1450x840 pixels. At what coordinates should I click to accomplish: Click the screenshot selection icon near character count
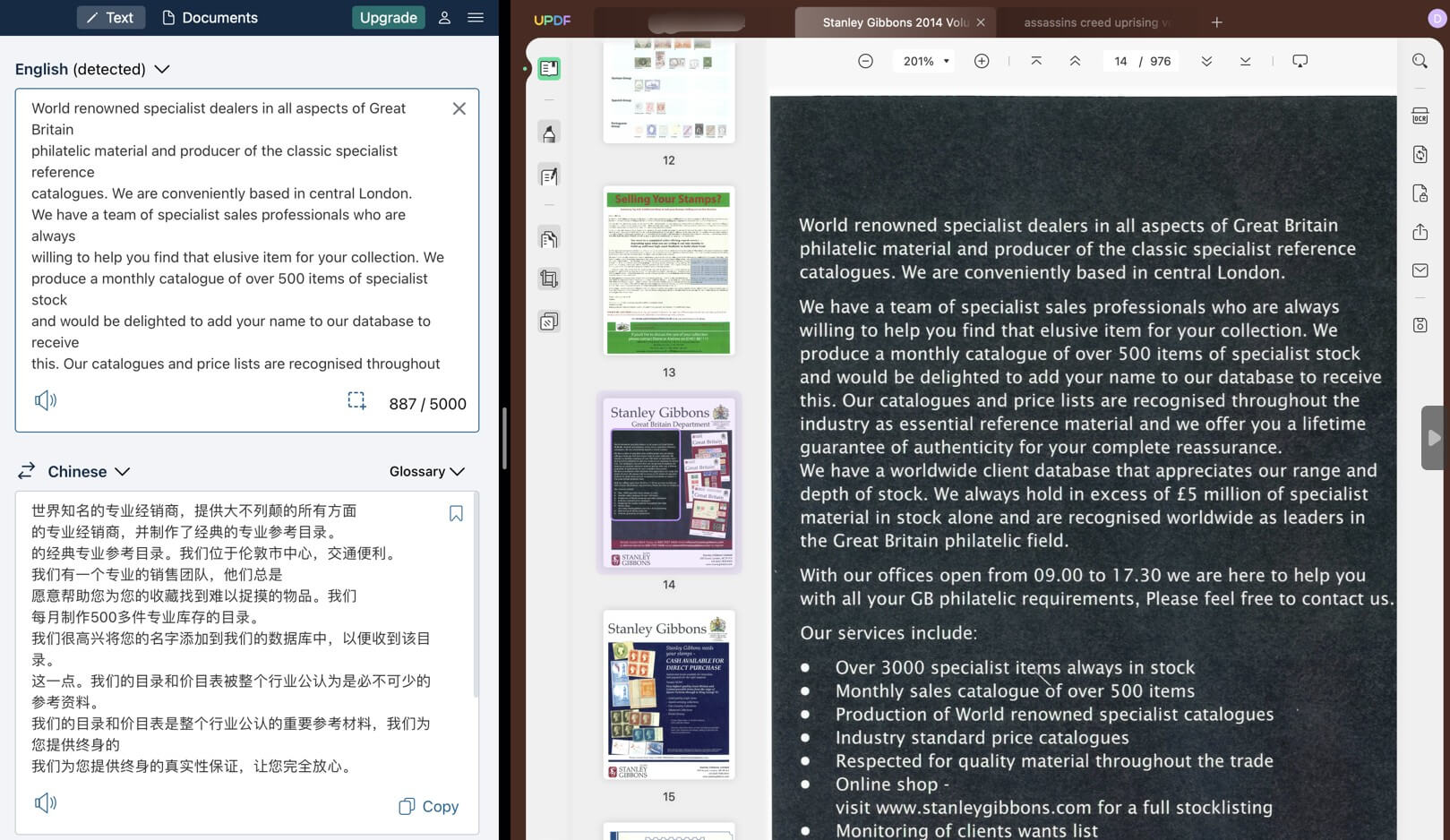click(x=356, y=400)
